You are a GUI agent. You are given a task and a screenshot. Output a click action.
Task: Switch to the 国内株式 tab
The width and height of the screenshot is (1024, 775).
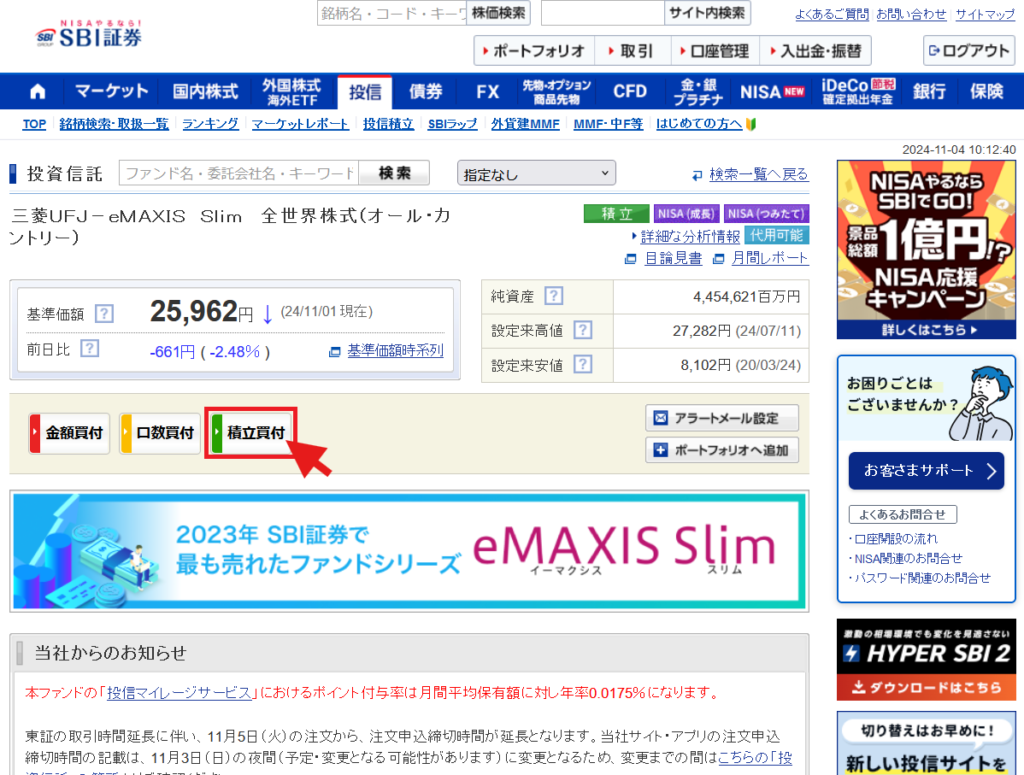click(205, 91)
